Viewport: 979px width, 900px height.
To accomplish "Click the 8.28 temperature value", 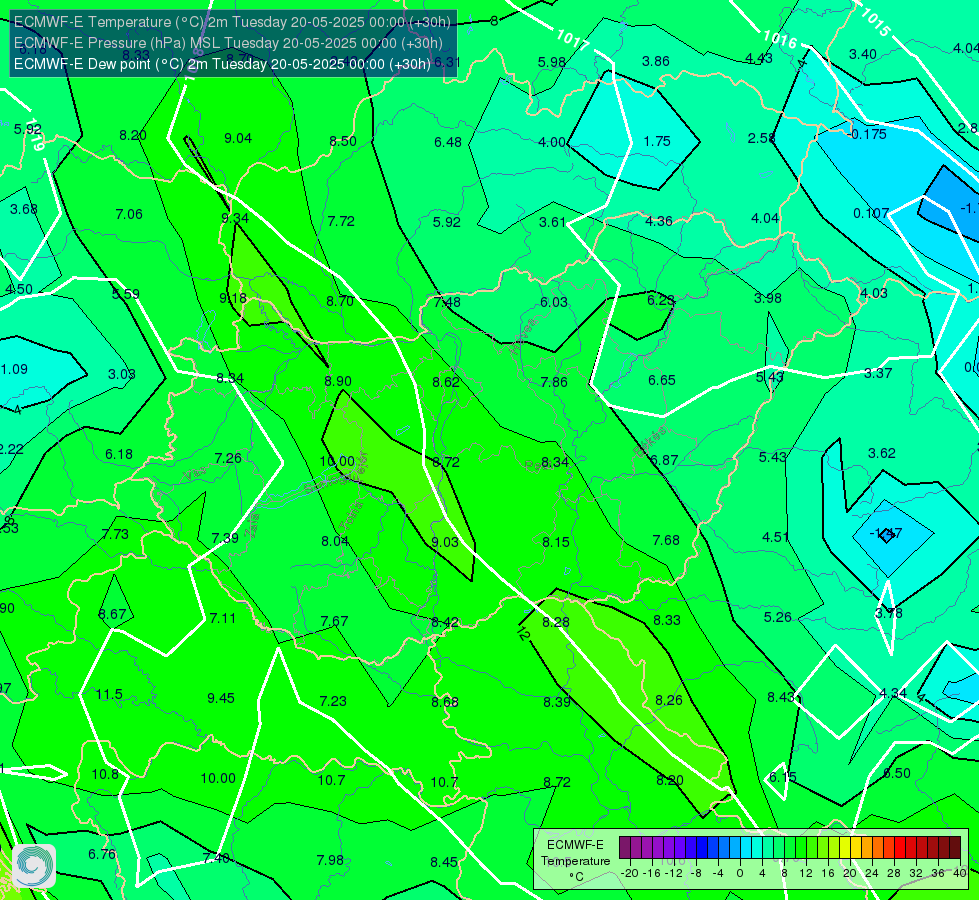I will 556,622.
